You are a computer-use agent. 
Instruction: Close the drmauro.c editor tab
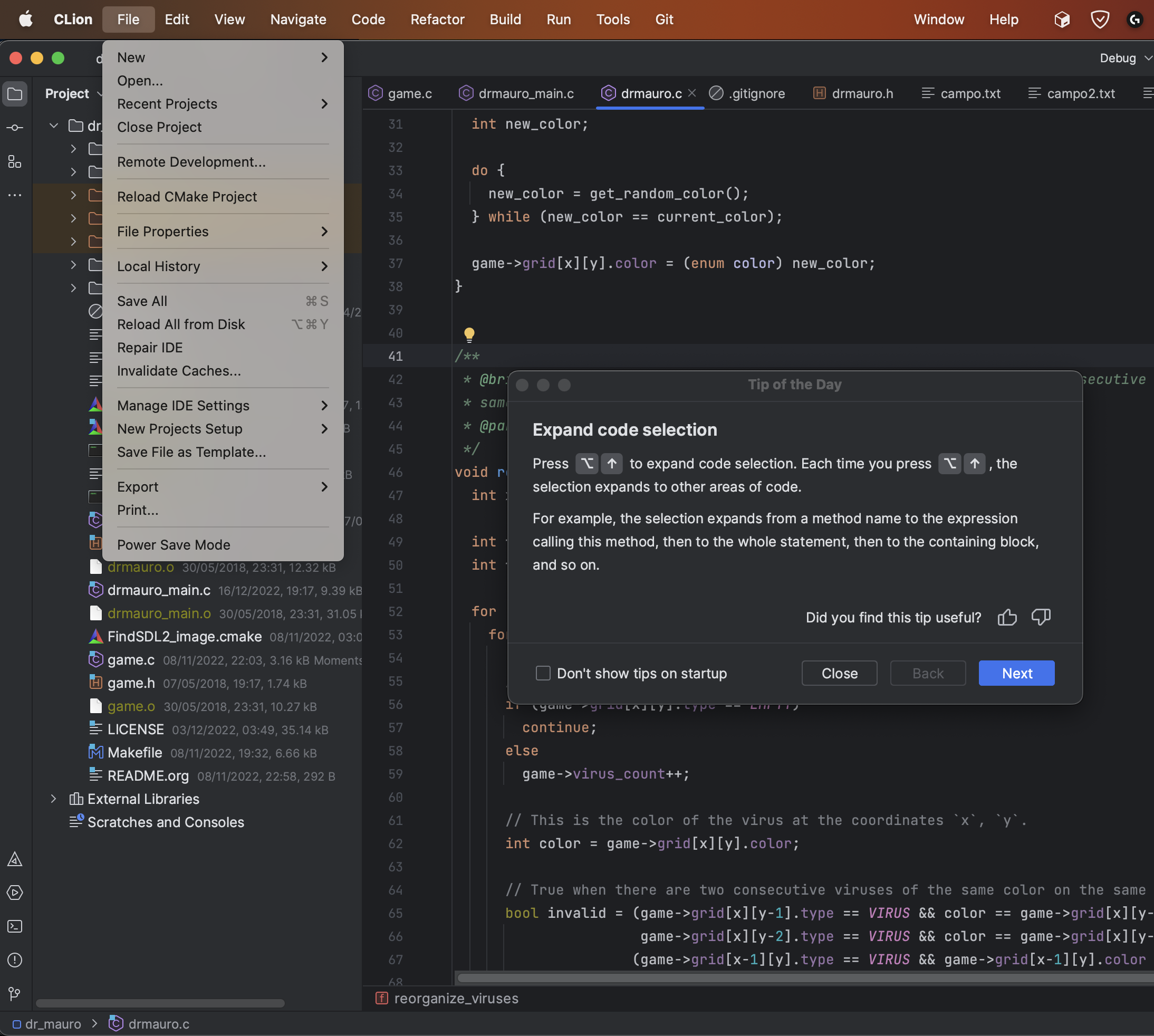692,93
